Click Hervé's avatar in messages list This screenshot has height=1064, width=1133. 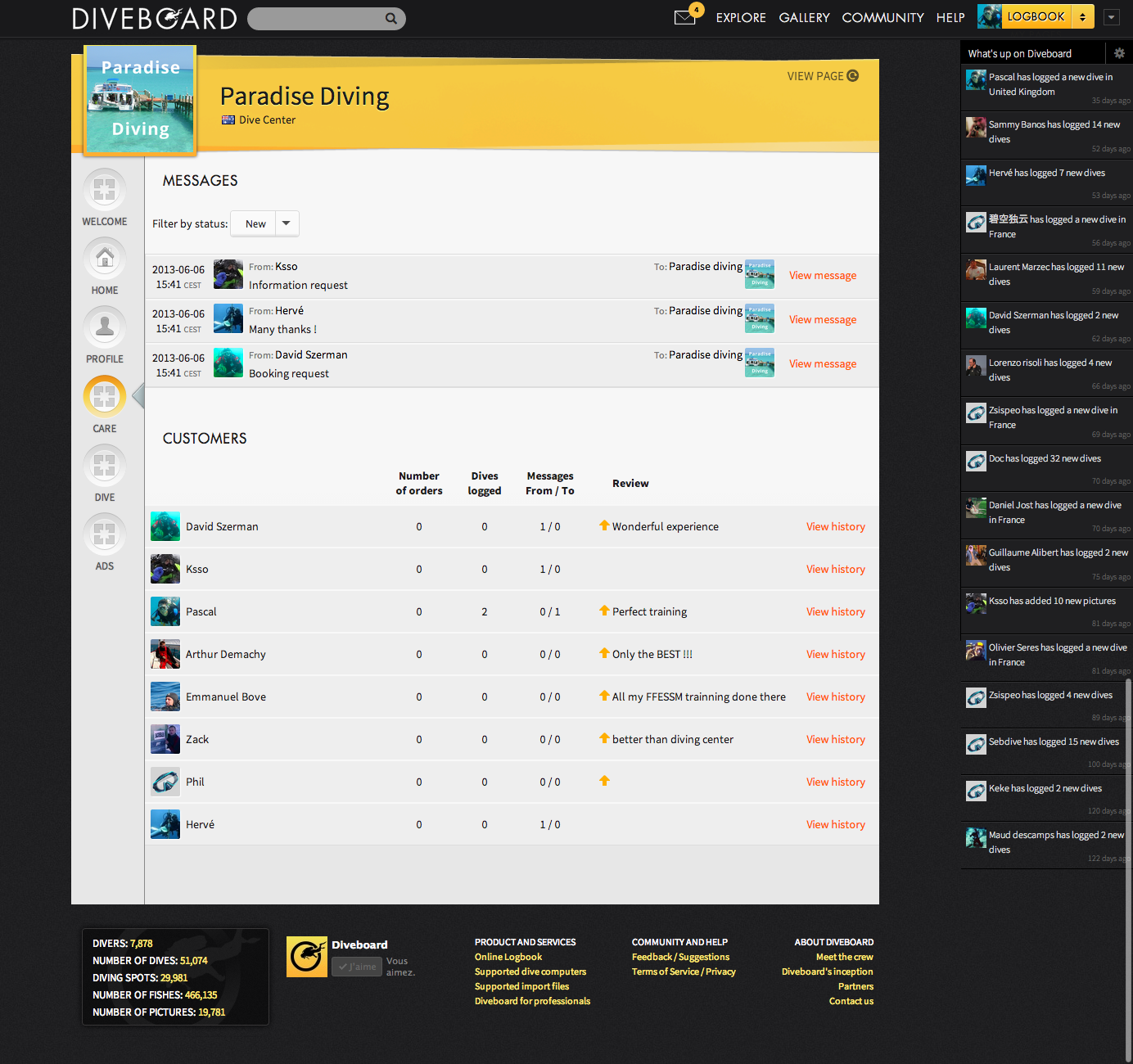[228, 318]
